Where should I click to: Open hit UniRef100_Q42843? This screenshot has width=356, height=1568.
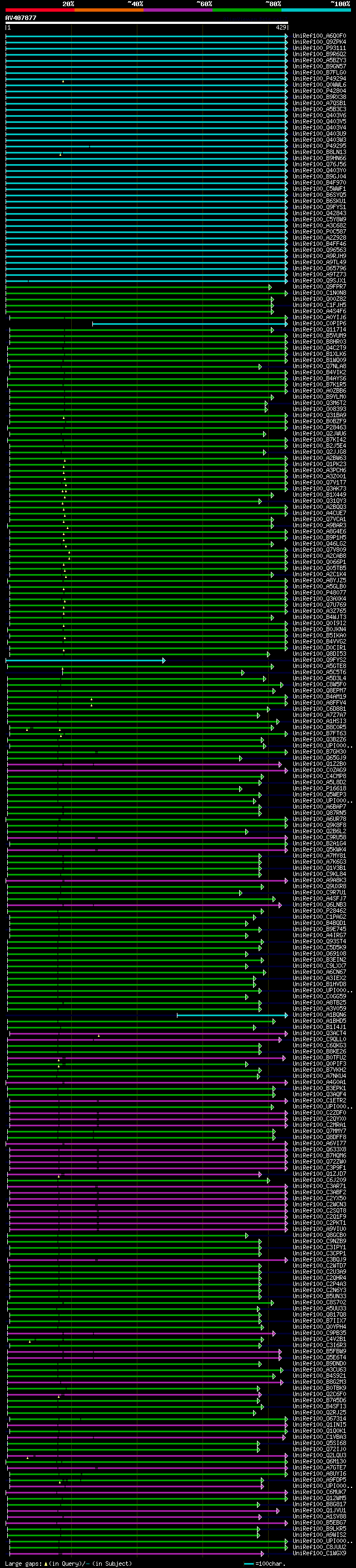(319, 213)
